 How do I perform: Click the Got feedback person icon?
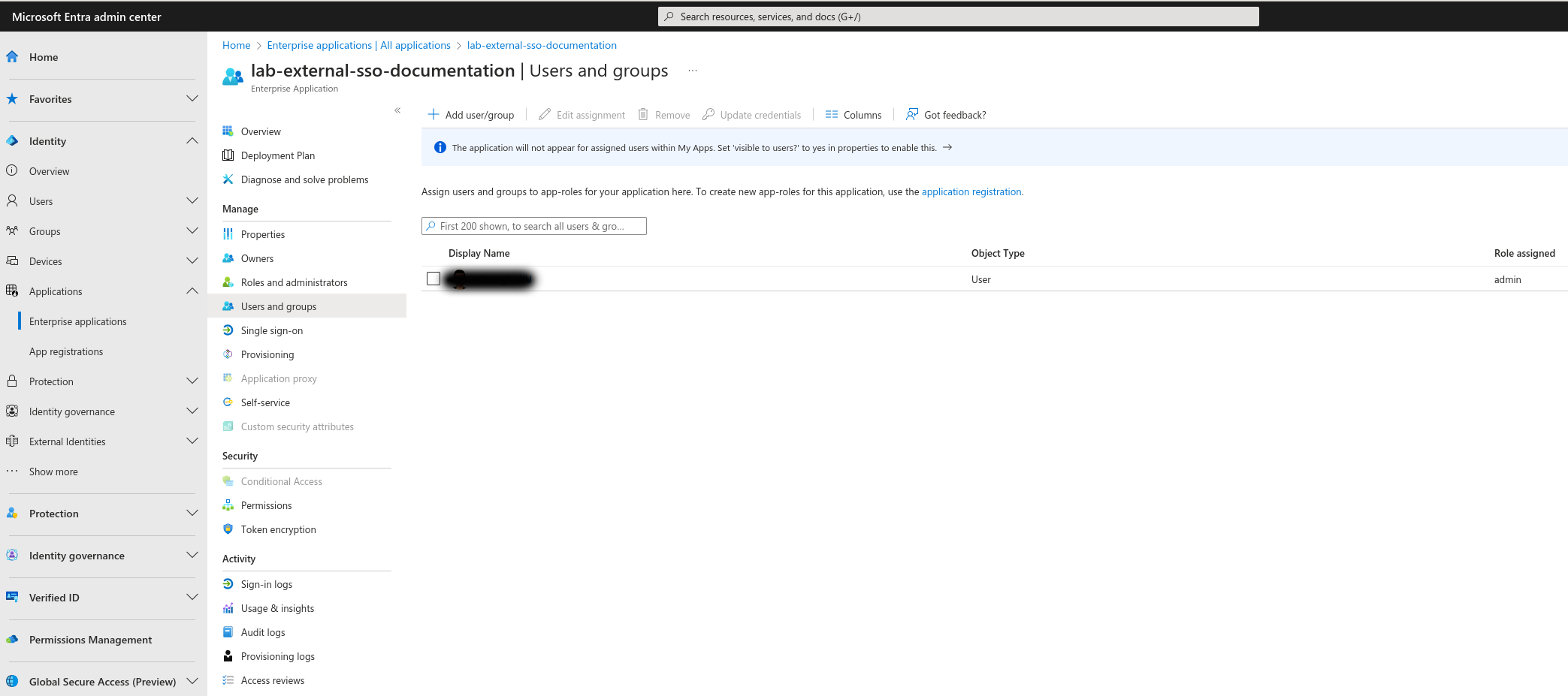click(912, 114)
